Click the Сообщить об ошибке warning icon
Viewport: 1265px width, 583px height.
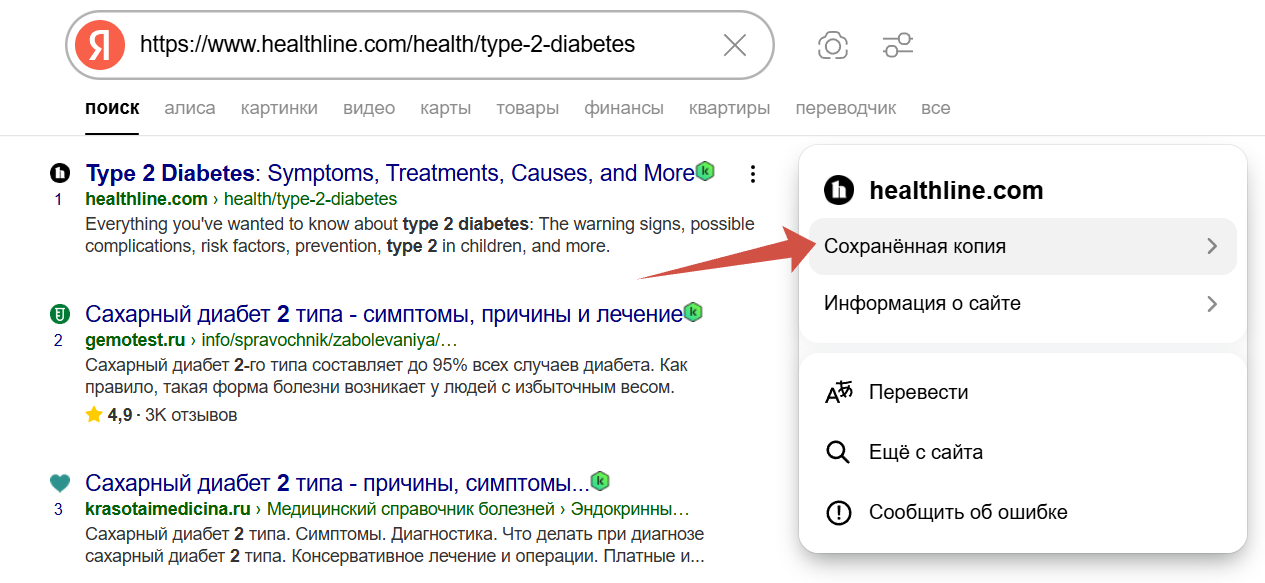[838, 513]
